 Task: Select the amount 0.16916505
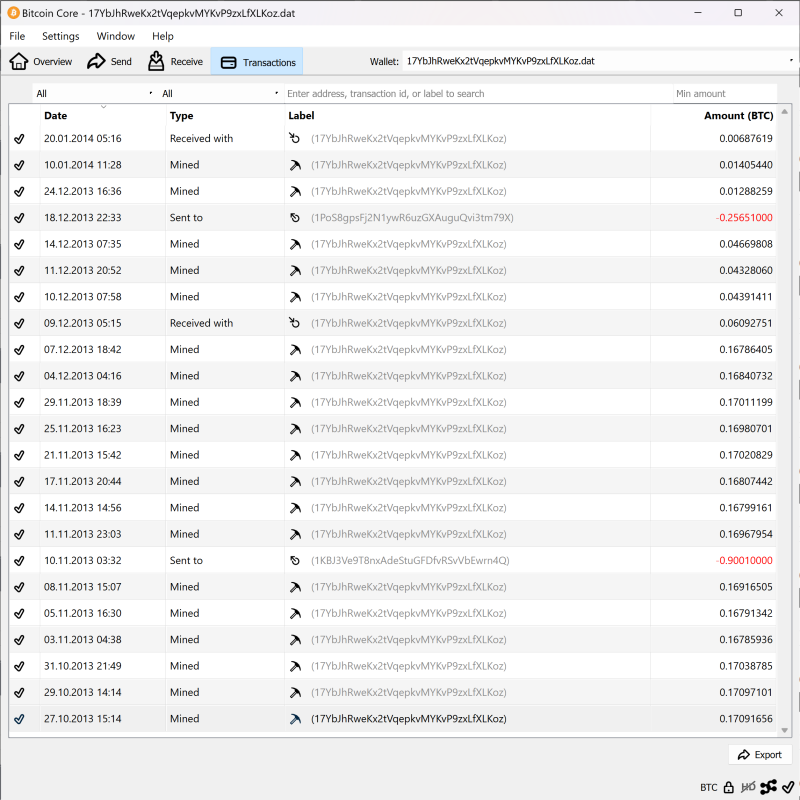pos(746,587)
